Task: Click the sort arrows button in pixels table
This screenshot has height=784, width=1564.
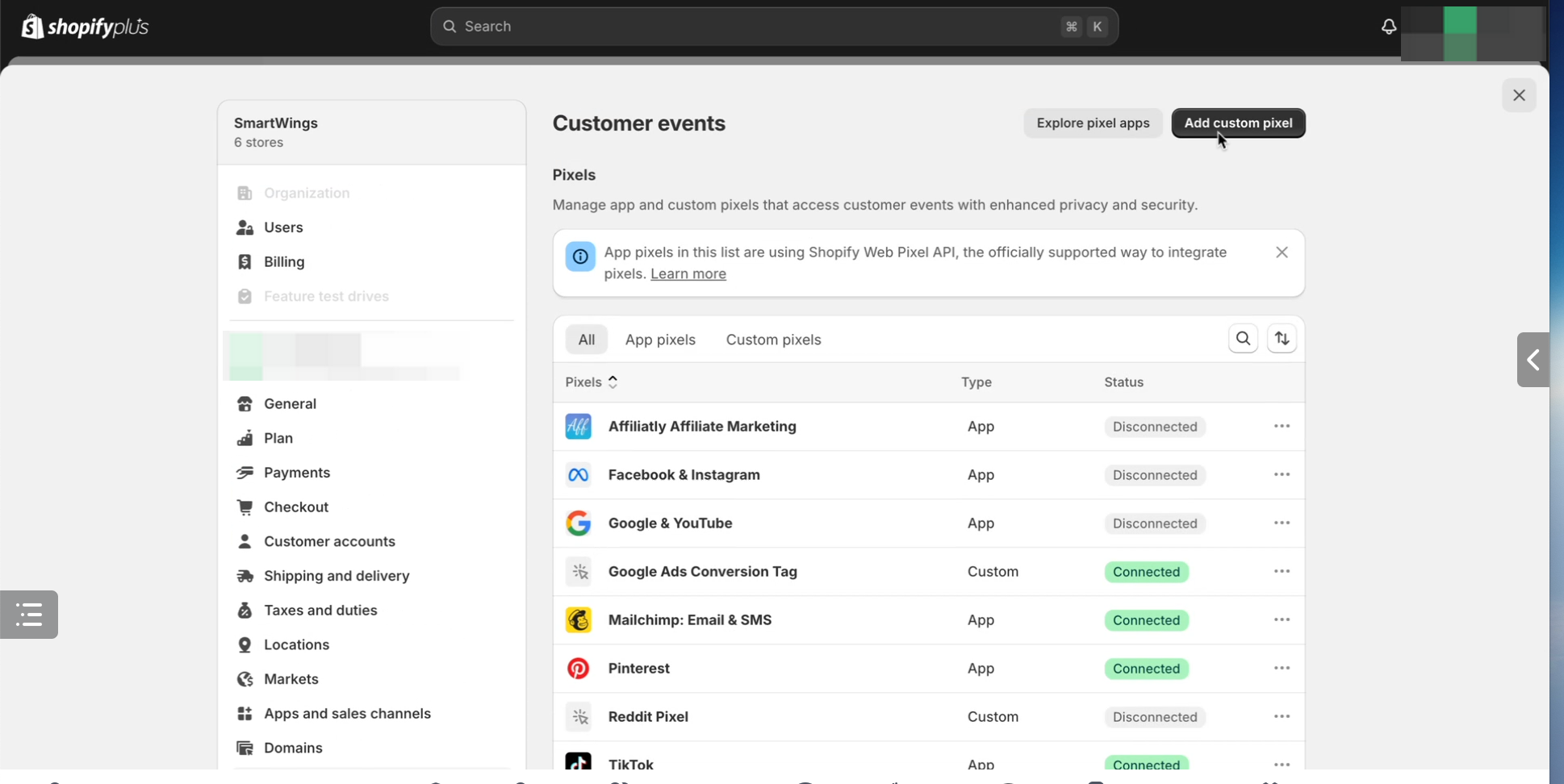Action: click(x=1282, y=339)
